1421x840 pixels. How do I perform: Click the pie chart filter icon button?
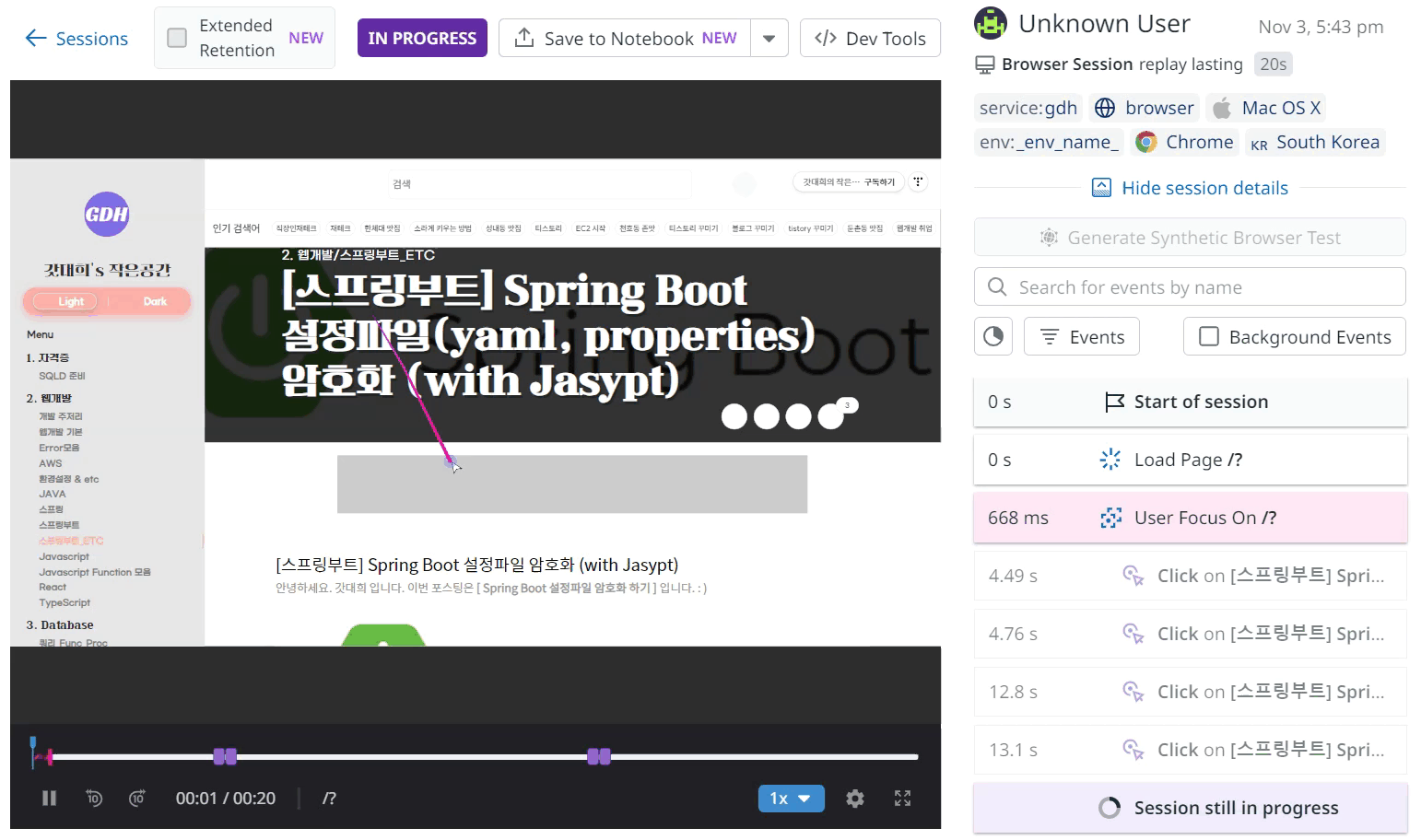point(993,337)
